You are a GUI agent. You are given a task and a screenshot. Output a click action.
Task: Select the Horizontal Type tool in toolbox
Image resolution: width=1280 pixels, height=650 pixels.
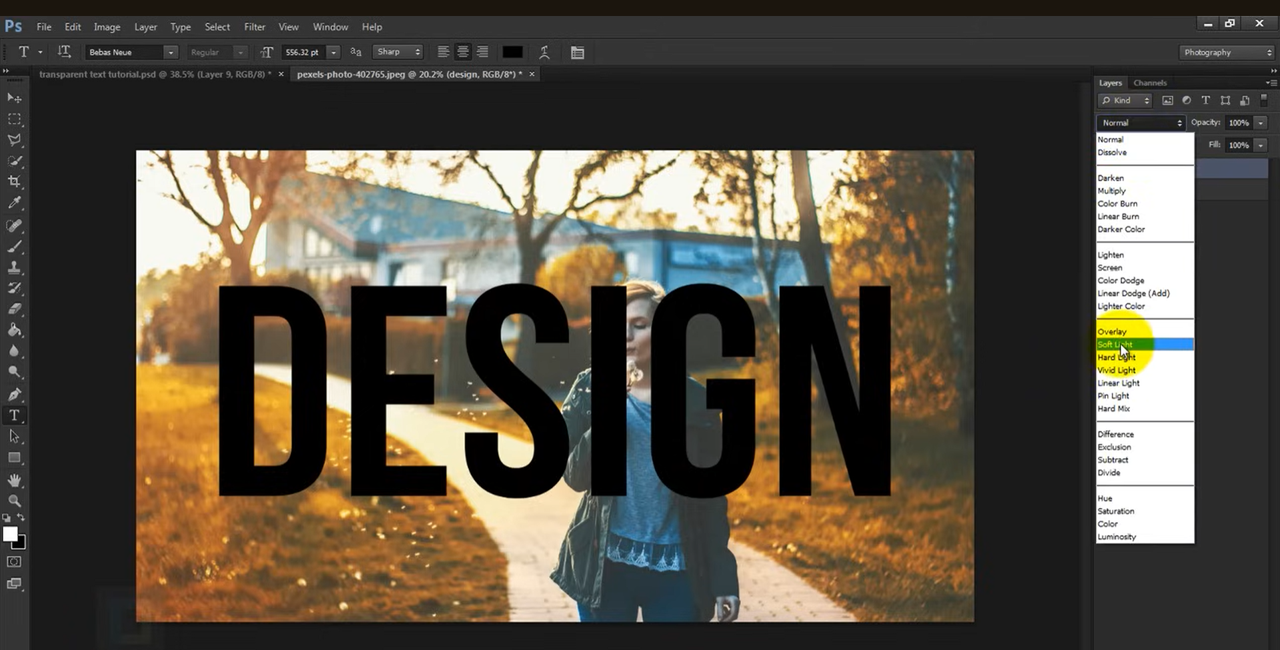[x=14, y=416]
